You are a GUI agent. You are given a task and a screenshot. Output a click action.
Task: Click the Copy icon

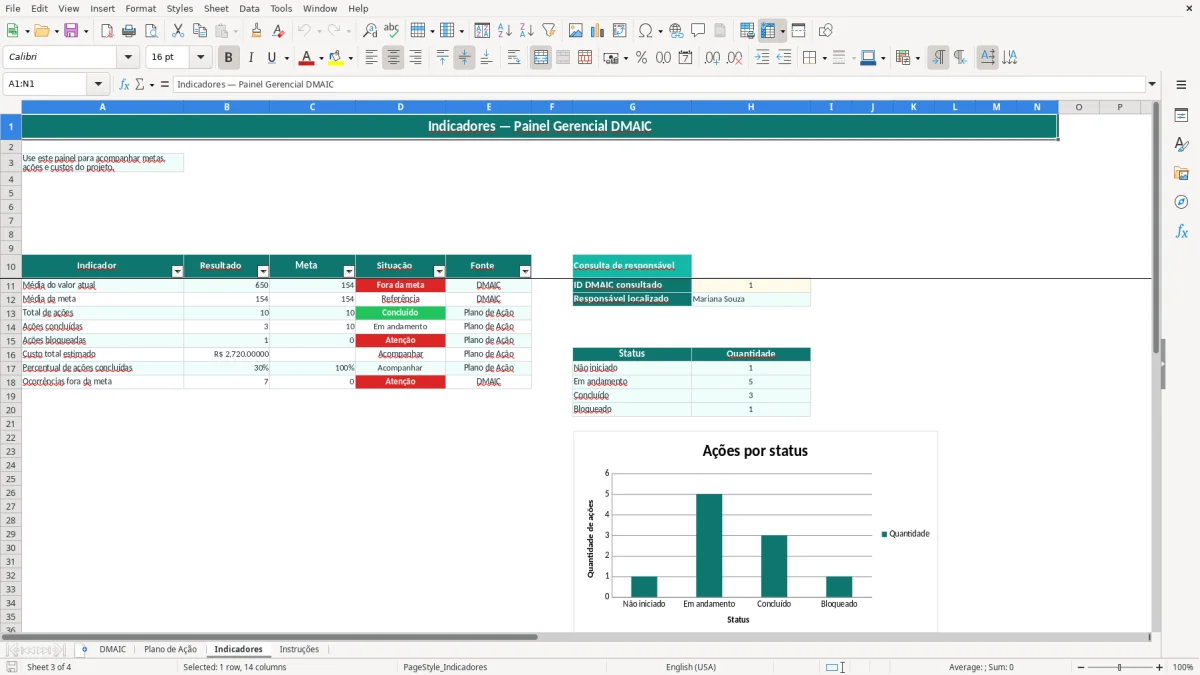point(200,31)
